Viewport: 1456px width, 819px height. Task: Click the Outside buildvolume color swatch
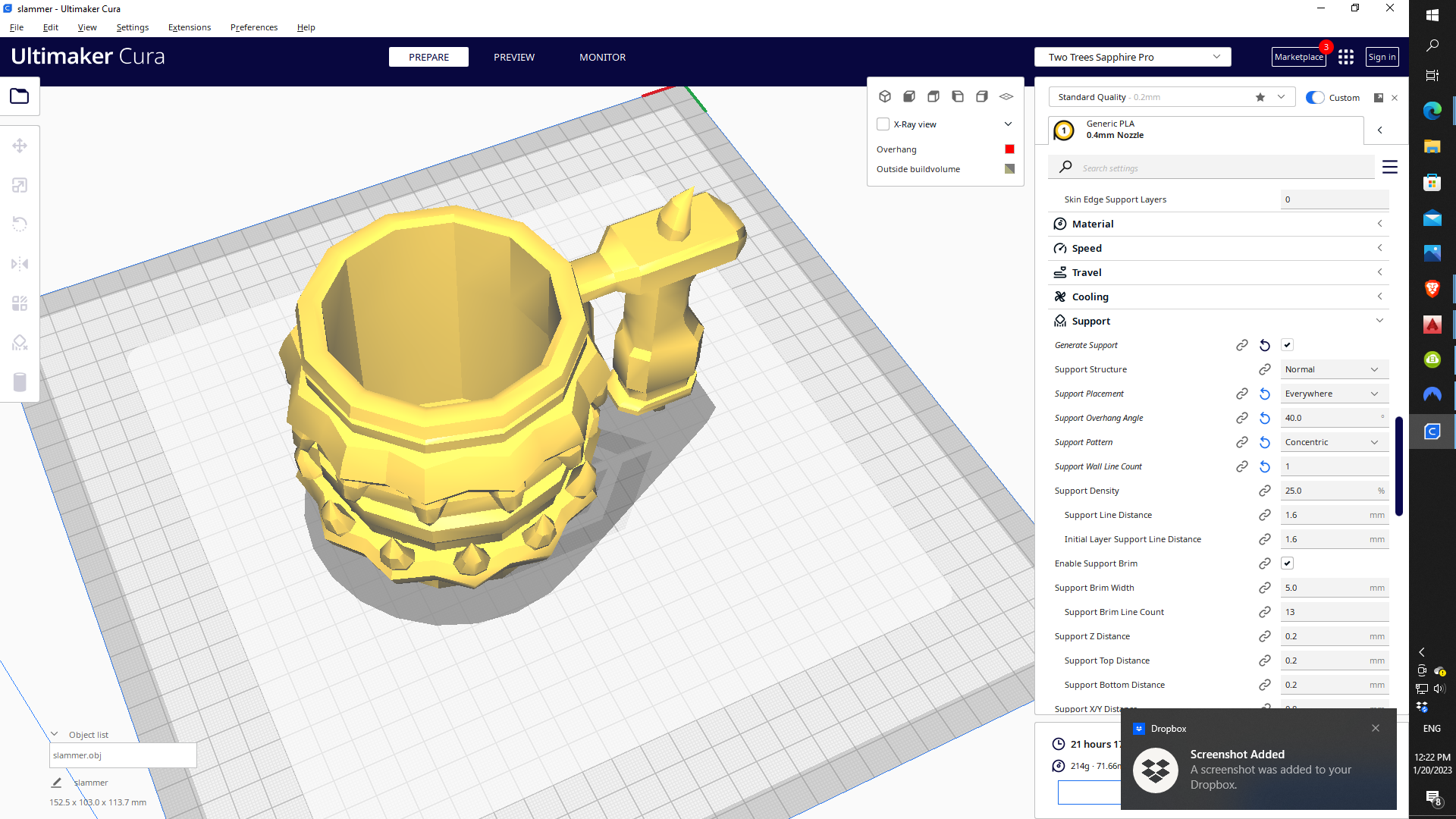(x=1009, y=169)
